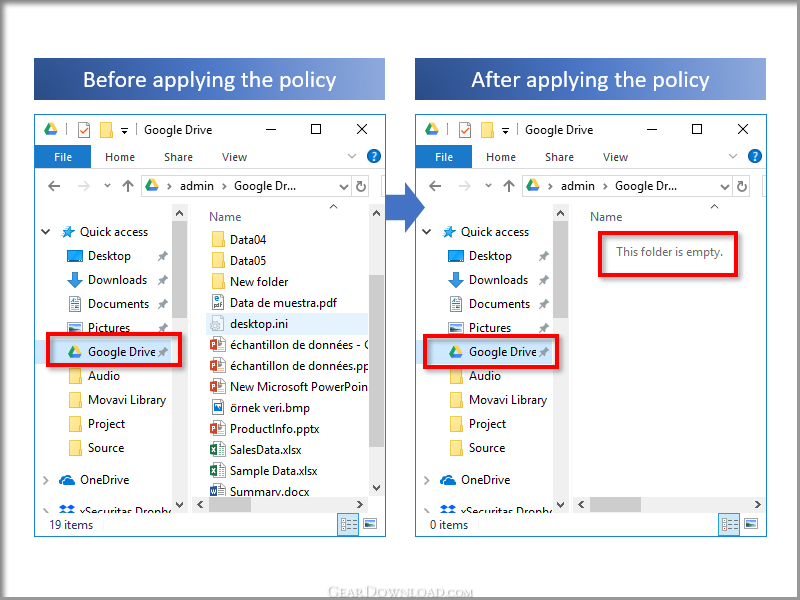The image size is (800, 600).
Task: Open recent locations dropdown in left window
Action: [107, 186]
